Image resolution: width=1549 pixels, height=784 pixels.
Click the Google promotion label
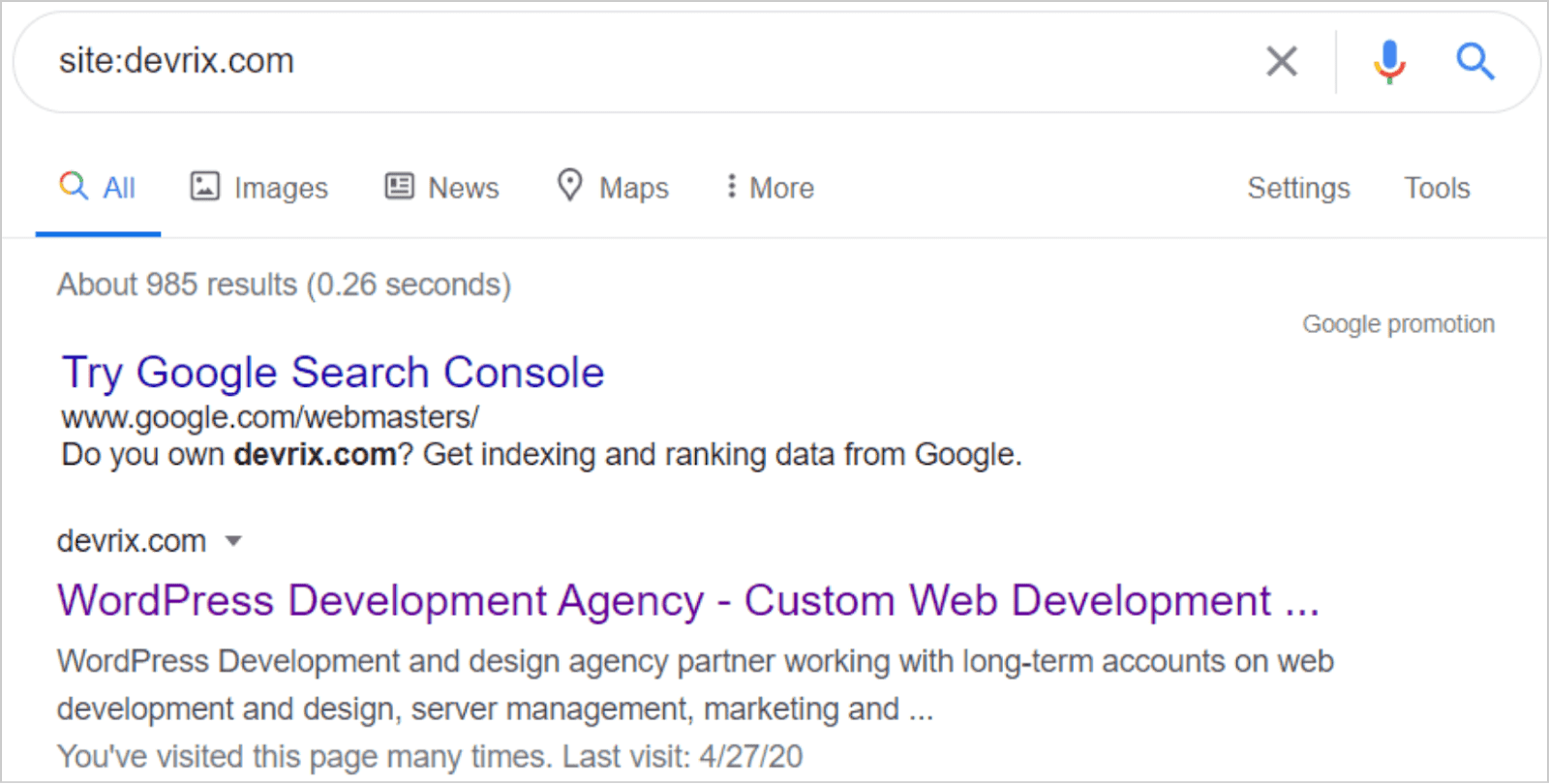tap(1398, 324)
